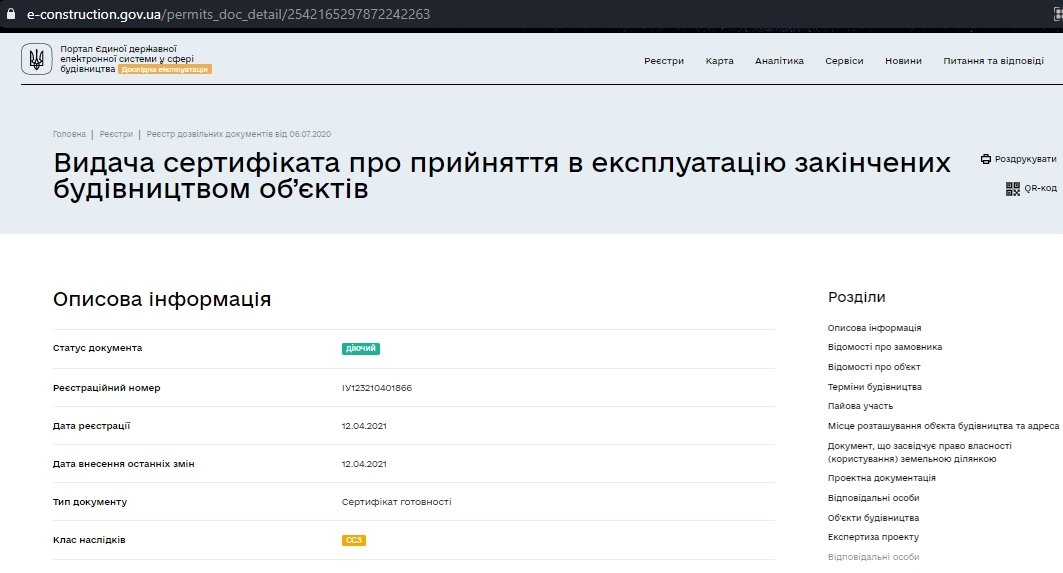Open the Карта page
The height and width of the screenshot is (573, 1063).
pyautogui.click(x=719, y=61)
